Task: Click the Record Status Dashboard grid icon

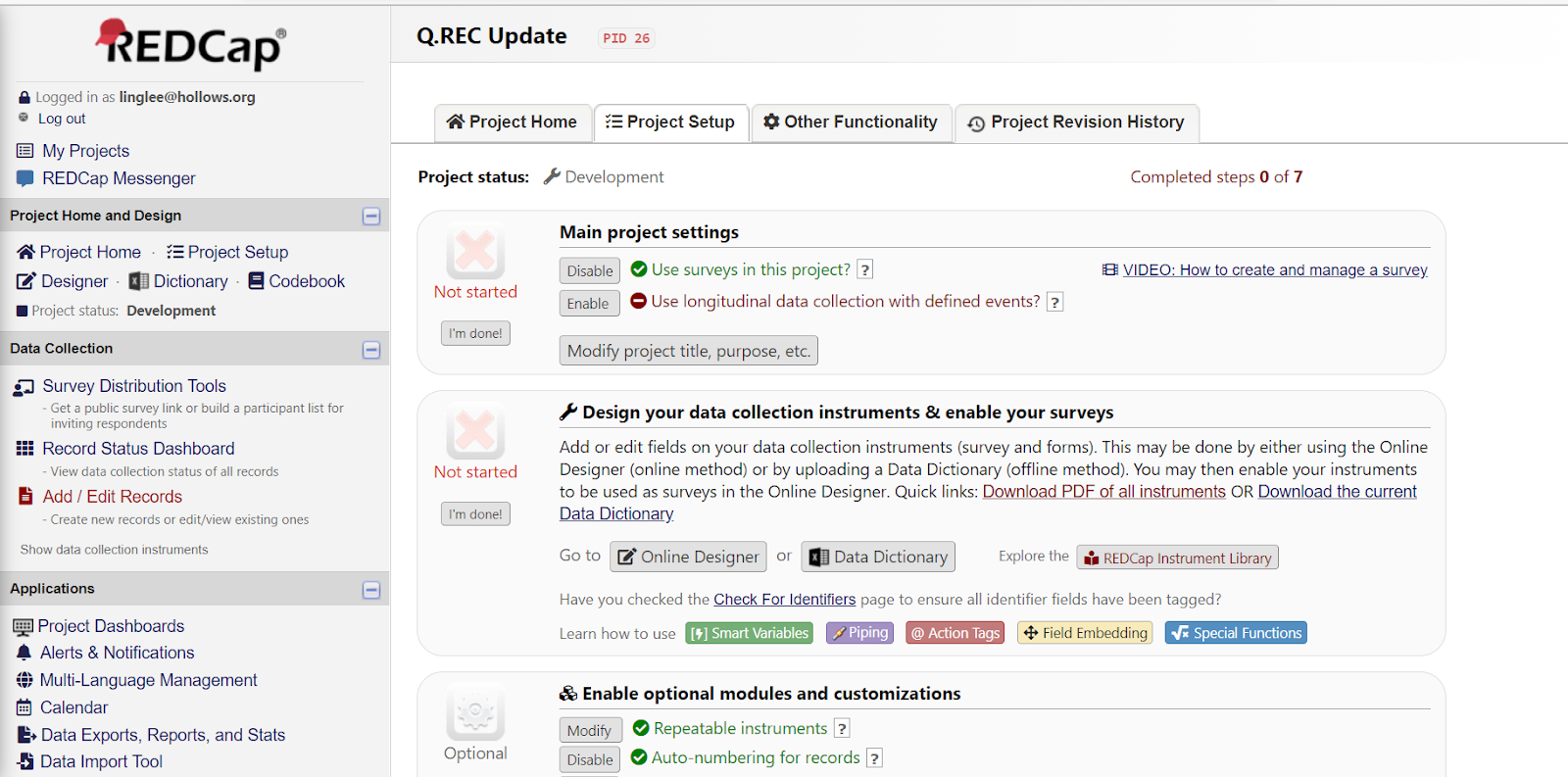Action: click(x=25, y=449)
